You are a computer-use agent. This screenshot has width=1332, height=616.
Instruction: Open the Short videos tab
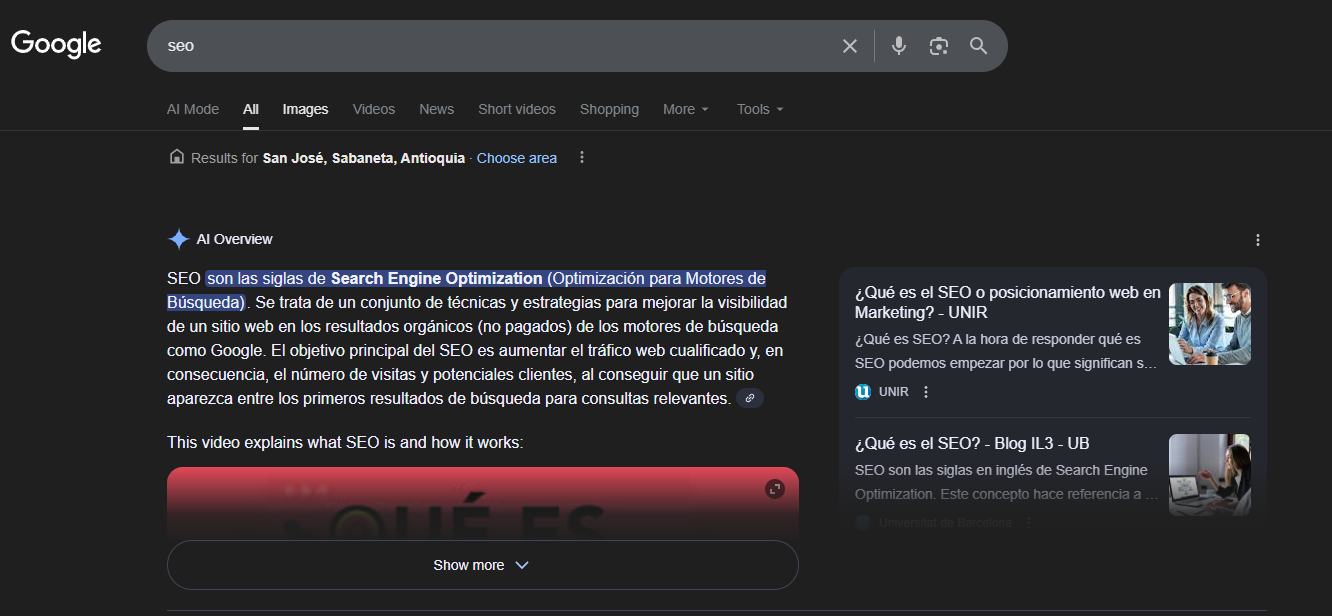point(516,109)
